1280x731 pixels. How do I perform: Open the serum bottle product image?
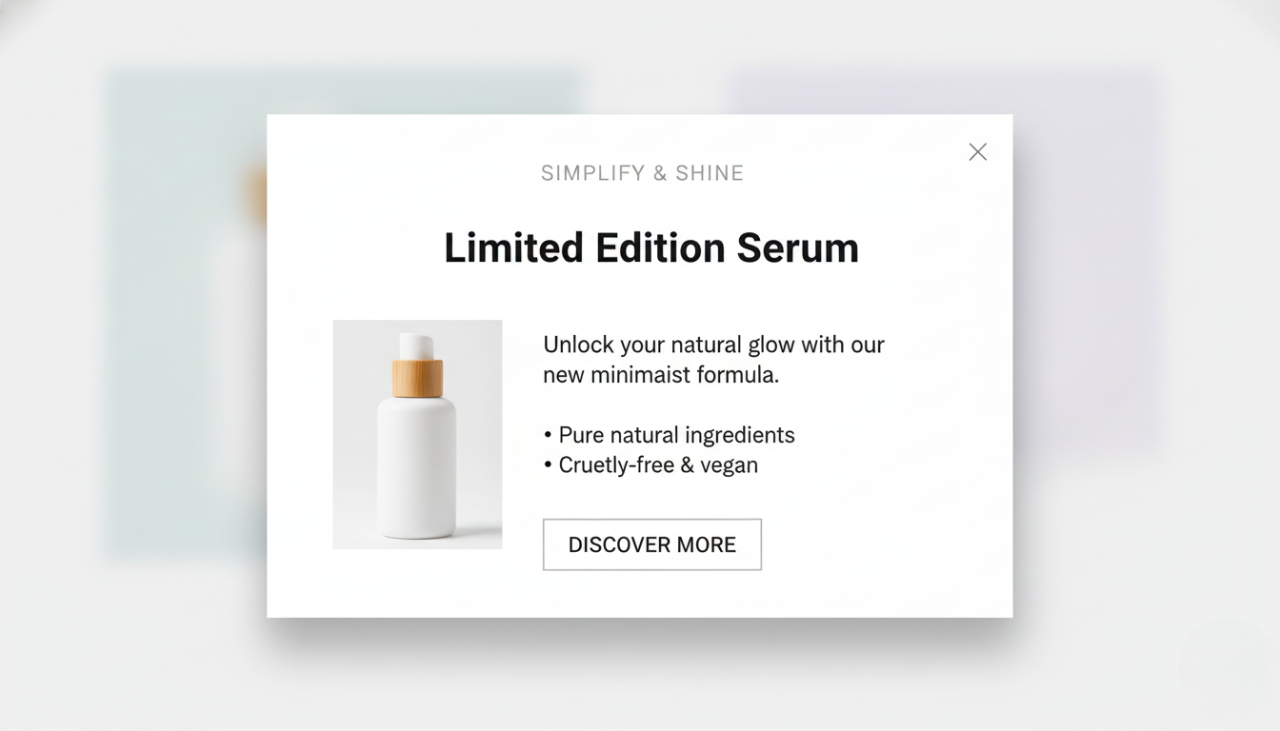click(417, 435)
